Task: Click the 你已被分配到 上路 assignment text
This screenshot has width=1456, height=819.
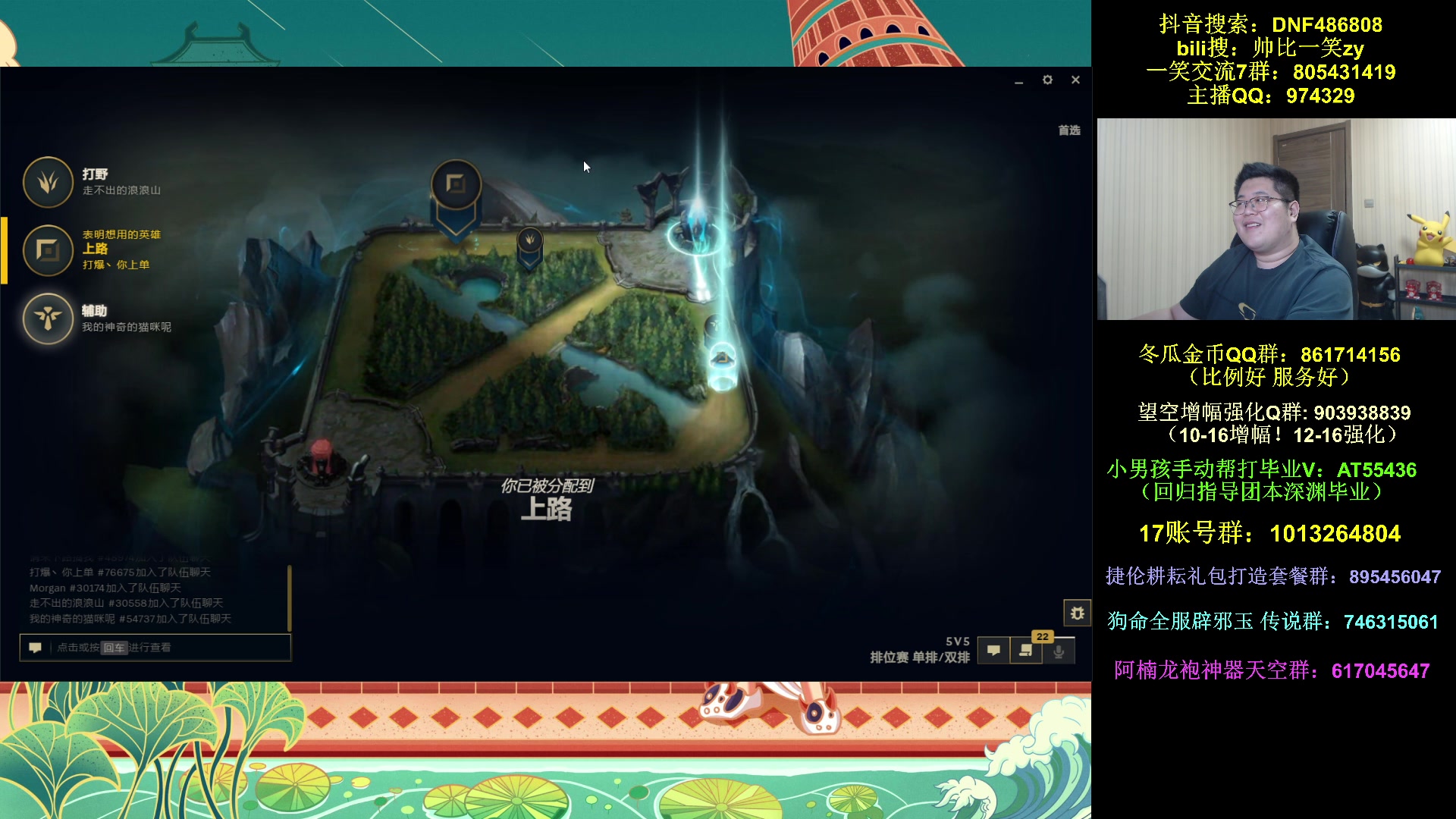Action: [x=547, y=500]
